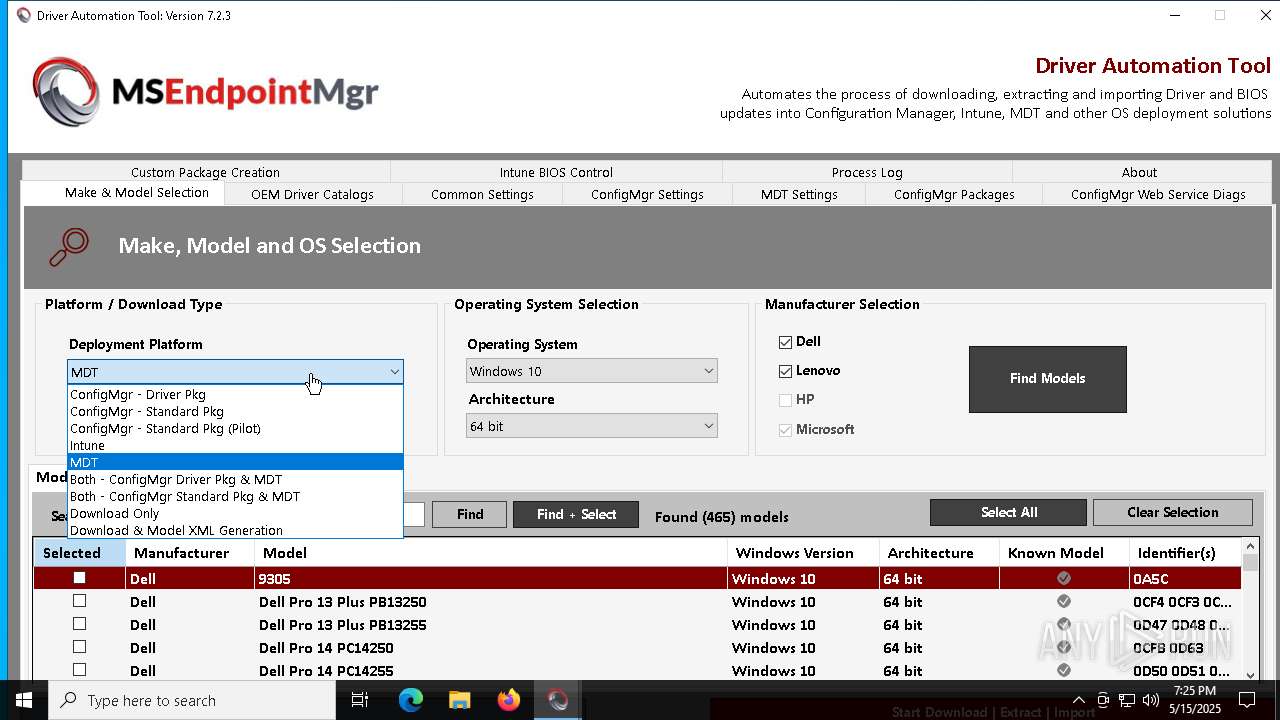Switch to Common Settings tab
The image size is (1280, 720).
(482, 194)
